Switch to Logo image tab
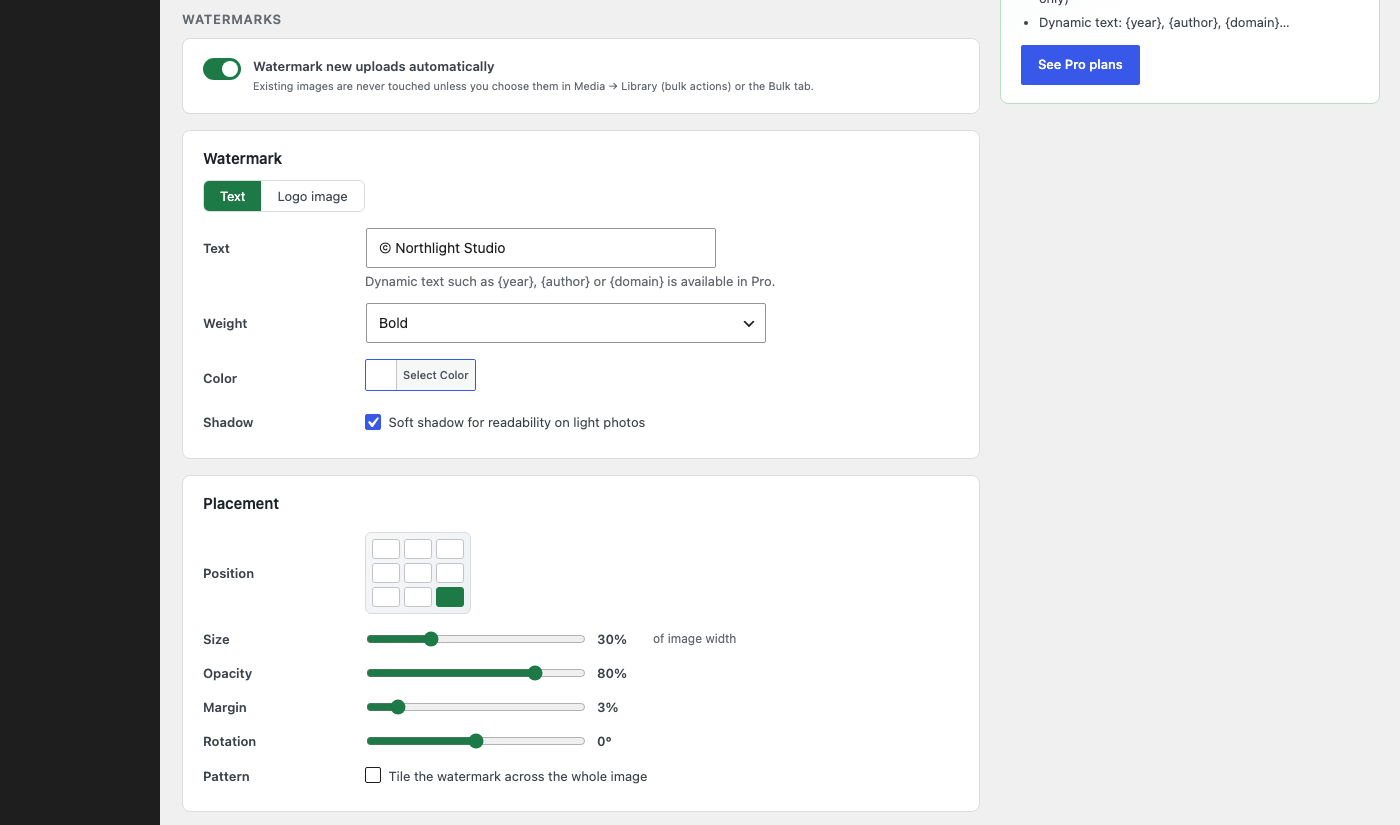Viewport: 1400px width, 825px height. [x=313, y=196]
